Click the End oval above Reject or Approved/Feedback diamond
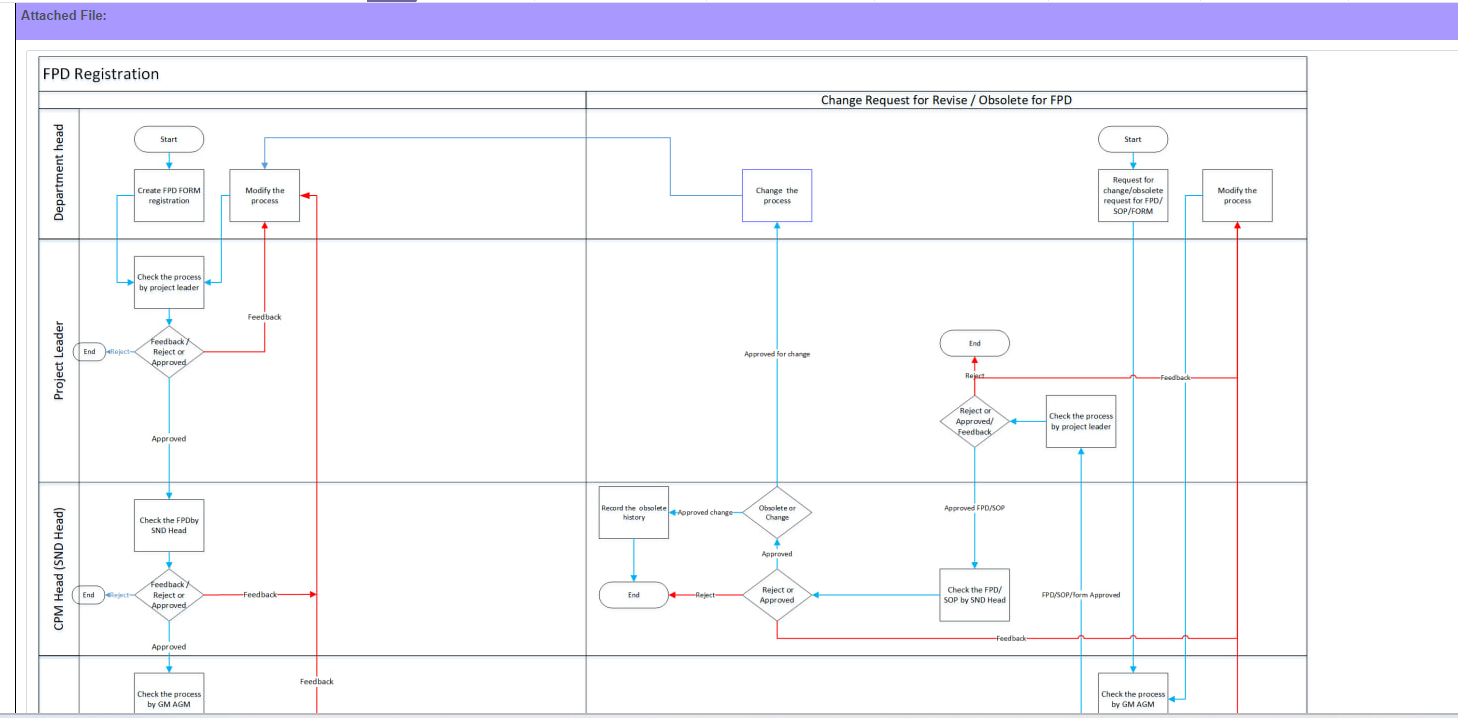The image size is (1458, 718). coord(975,343)
